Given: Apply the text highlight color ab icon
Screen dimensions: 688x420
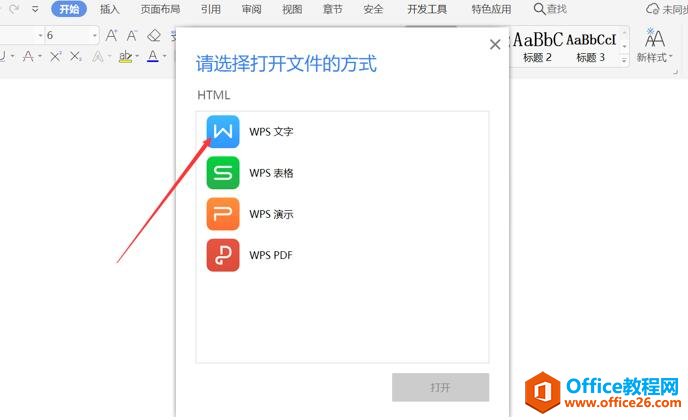Looking at the screenshot, I should [x=125, y=56].
